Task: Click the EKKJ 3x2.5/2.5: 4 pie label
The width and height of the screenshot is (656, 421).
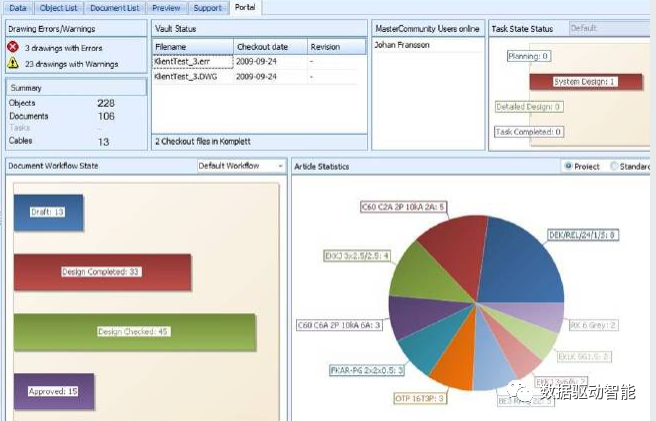Action: point(357,256)
